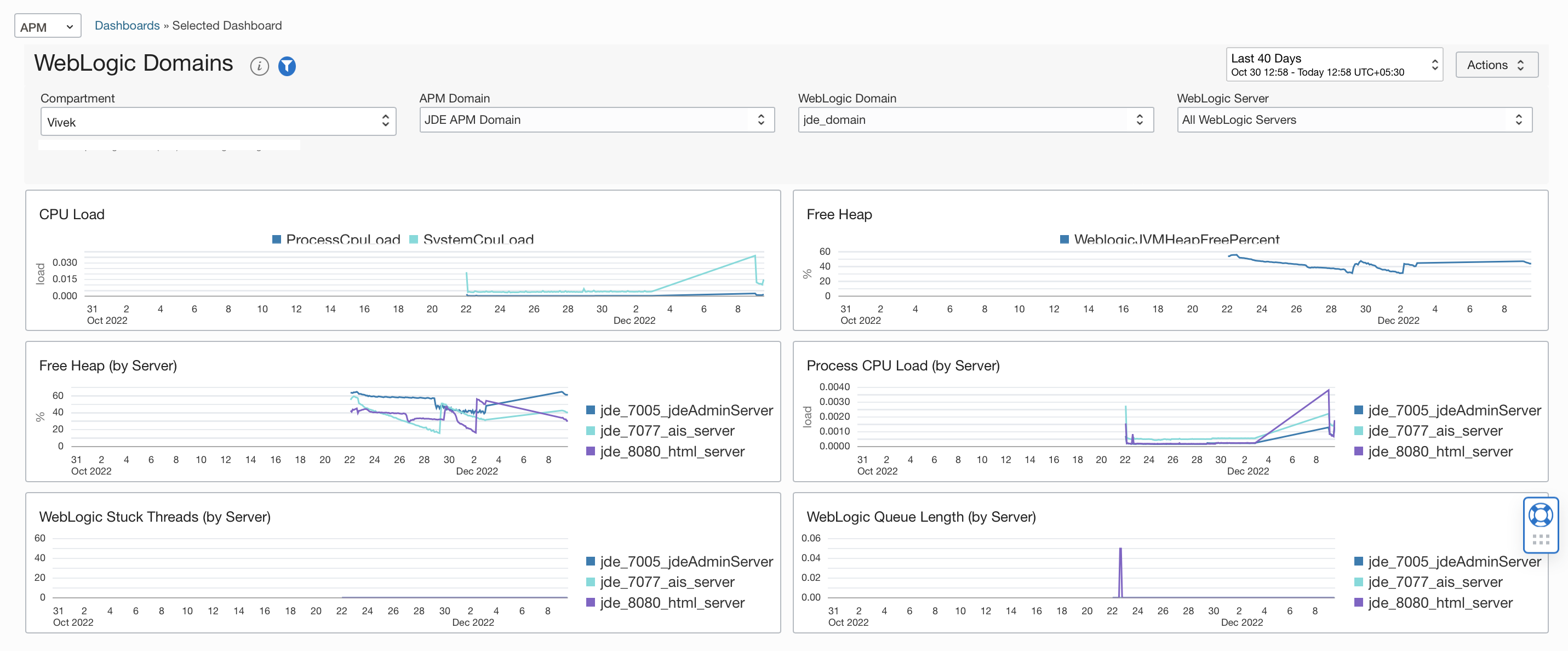
Task: Click SystemCpuLoad legend square in CPU Load
Action: 414,239
